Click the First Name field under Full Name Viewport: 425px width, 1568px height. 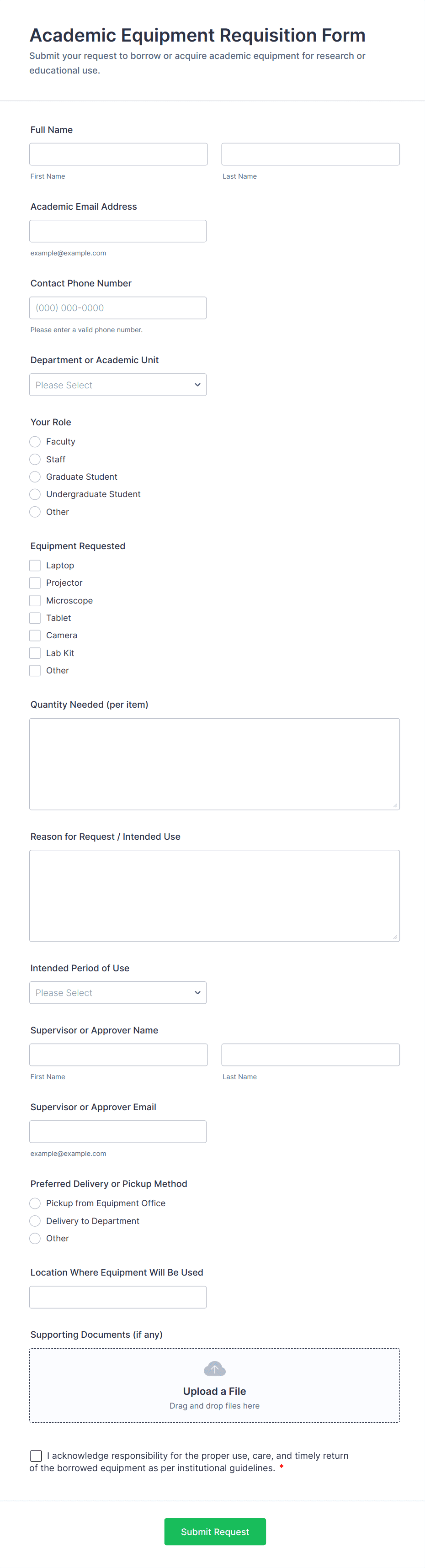118,154
